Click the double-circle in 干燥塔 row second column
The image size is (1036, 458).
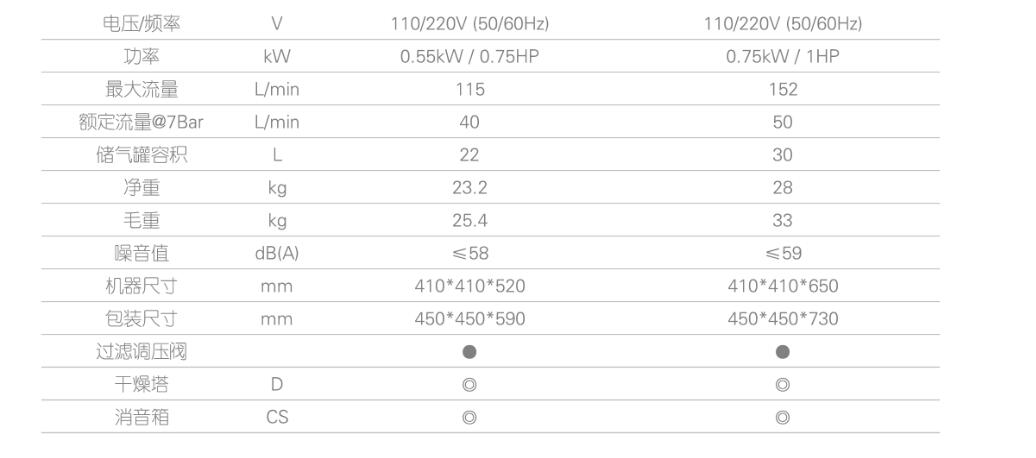pos(782,385)
